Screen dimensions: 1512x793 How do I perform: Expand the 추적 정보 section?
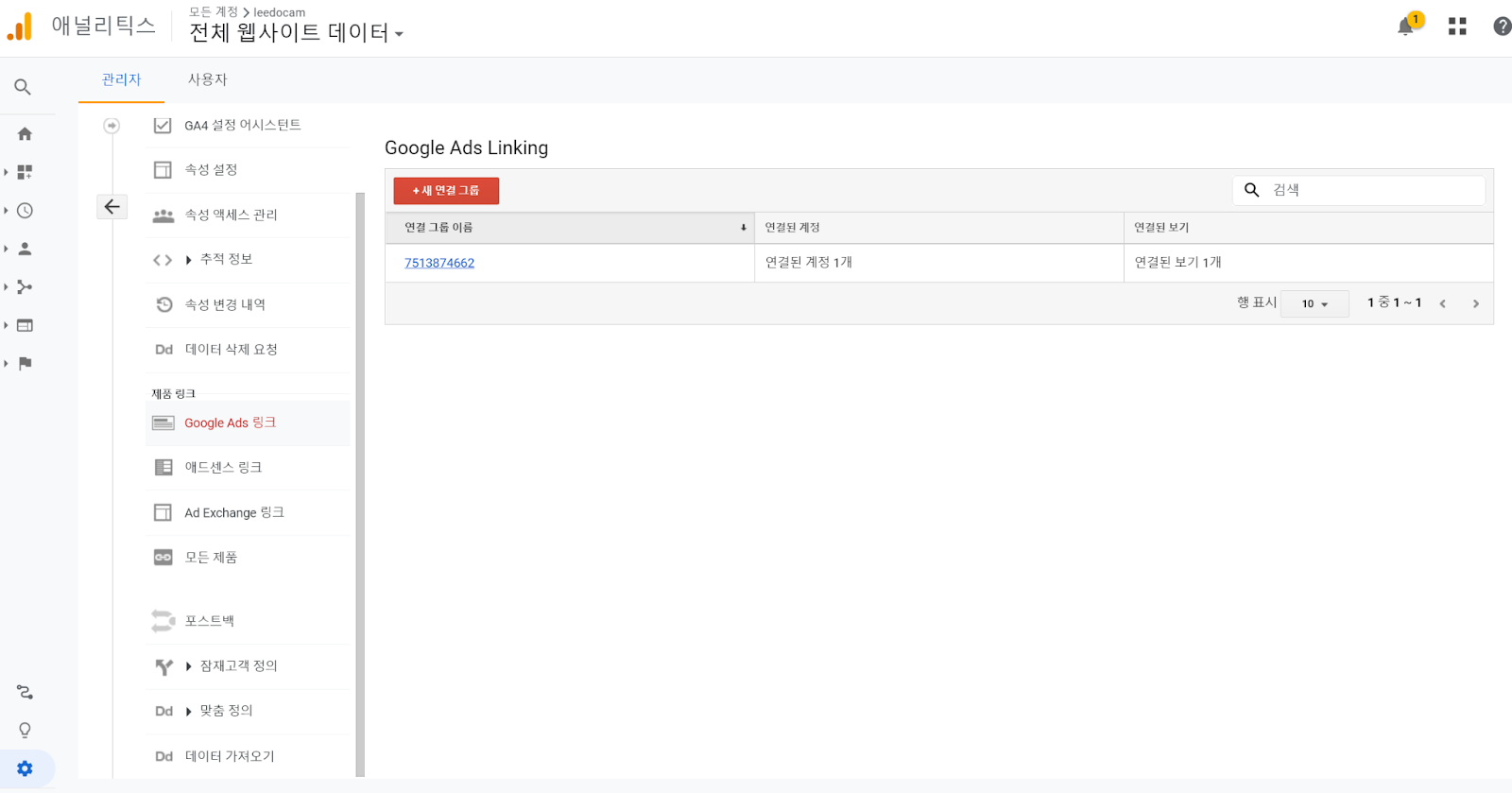[x=189, y=260]
